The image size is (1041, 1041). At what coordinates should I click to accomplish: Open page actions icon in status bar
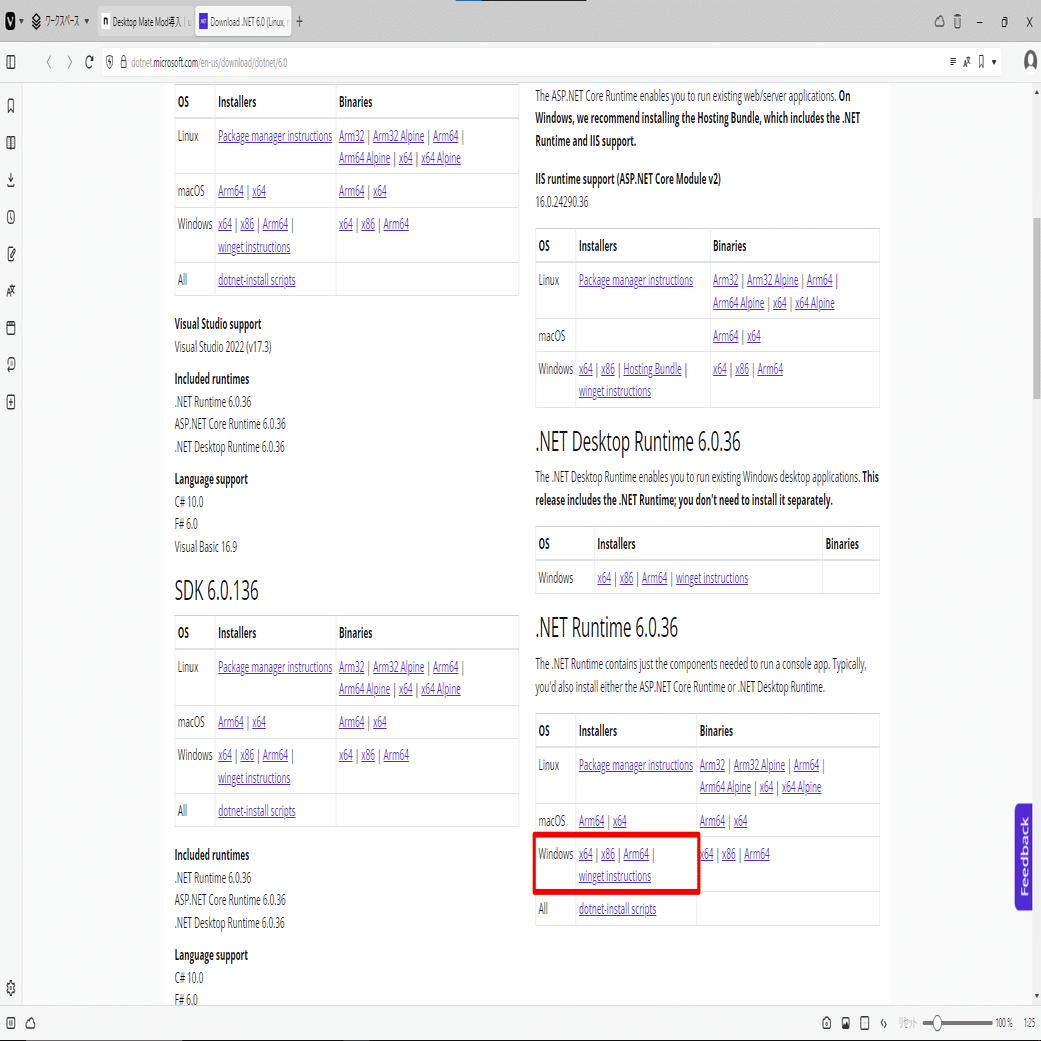point(884,1023)
